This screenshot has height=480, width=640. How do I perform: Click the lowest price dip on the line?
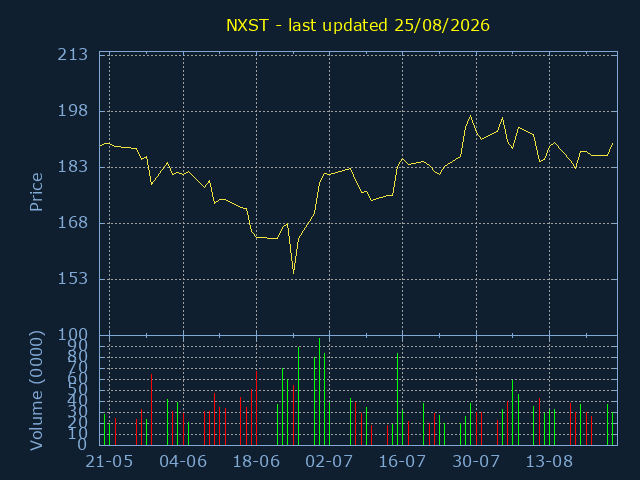coord(293,273)
